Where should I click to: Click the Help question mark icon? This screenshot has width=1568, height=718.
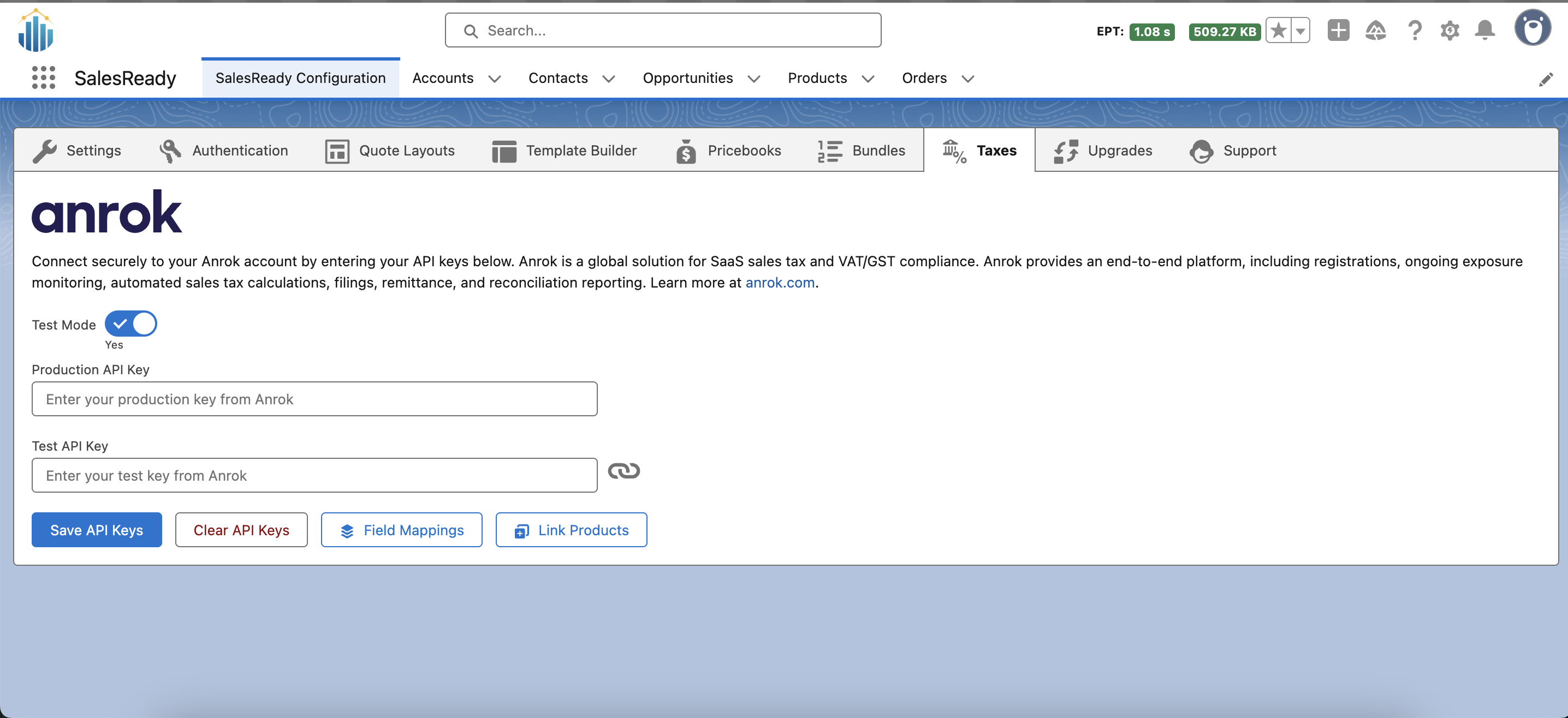point(1415,31)
